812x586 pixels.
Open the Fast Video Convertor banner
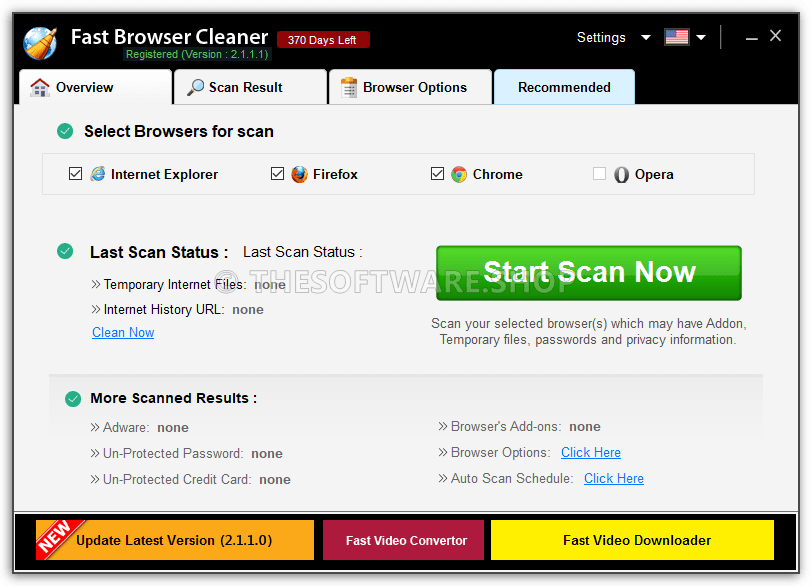click(403, 540)
